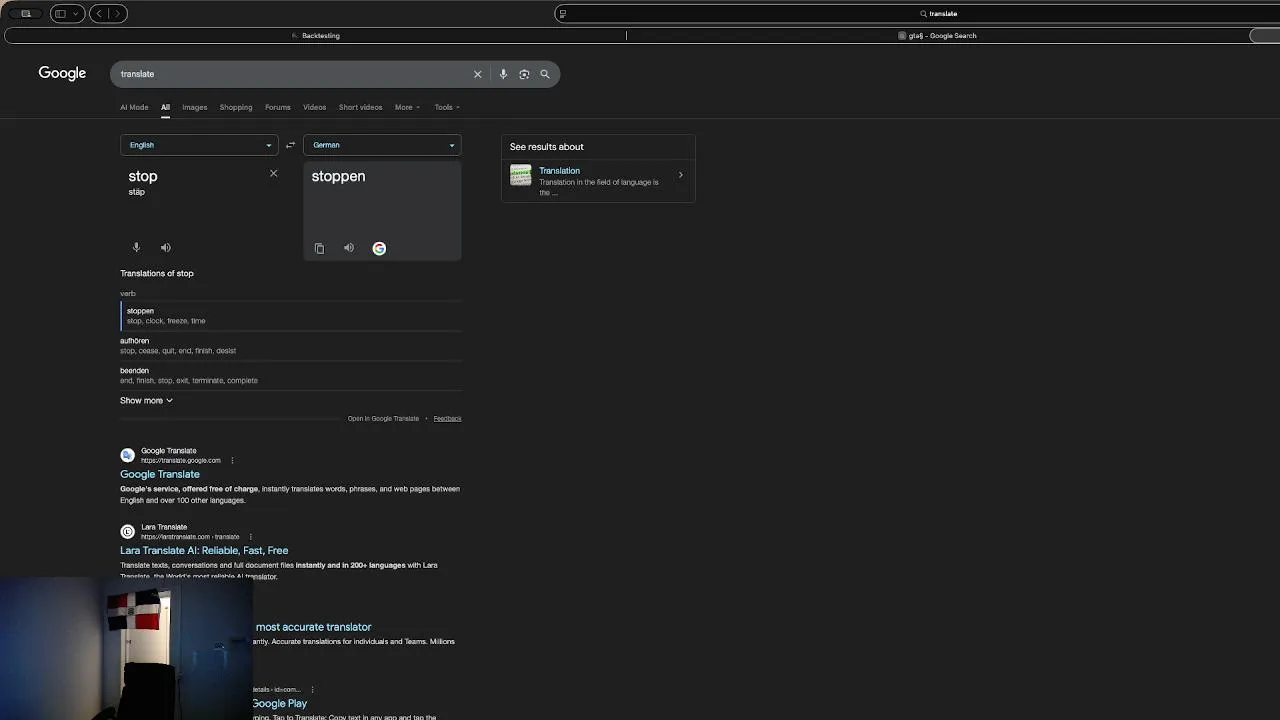Click 'Translations of stop' heading
Viewport: 1280px width, 720px height.
pos(157,273)
